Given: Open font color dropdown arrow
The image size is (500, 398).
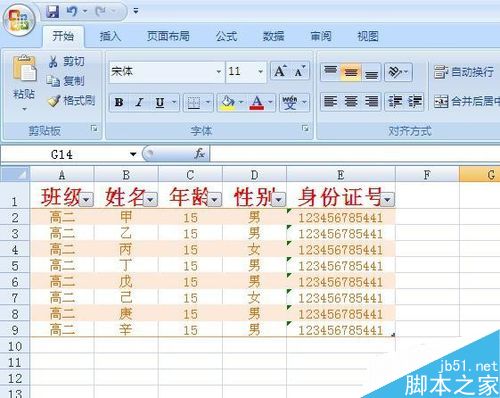Looking at the screenshot, I should pos(270,102).
